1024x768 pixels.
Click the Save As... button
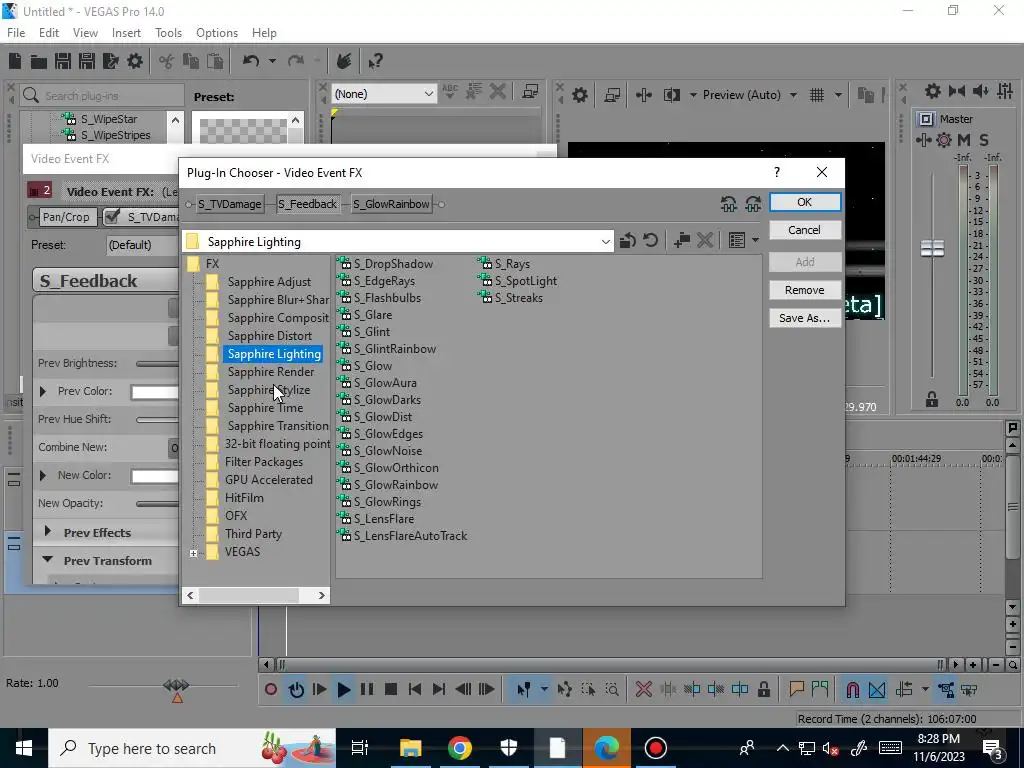(x=805, y=318)
